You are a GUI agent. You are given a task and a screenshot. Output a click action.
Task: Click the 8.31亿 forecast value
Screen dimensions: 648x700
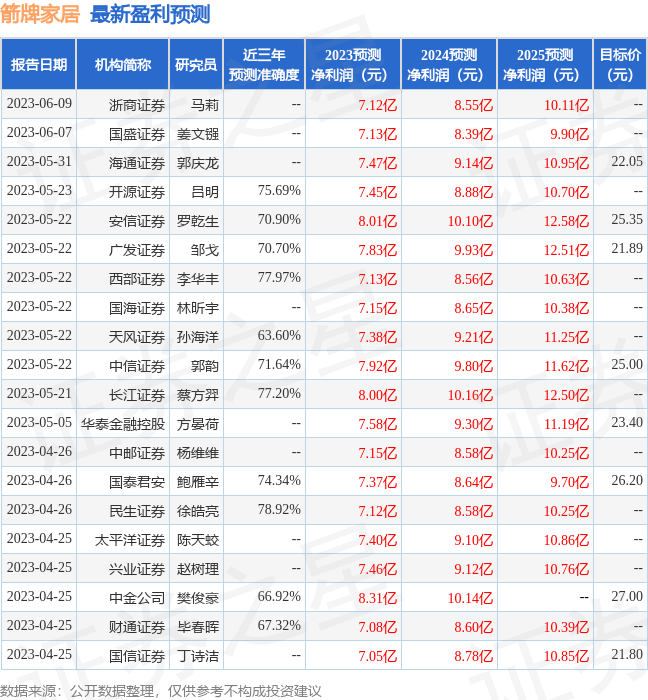[x=378, y=599]
